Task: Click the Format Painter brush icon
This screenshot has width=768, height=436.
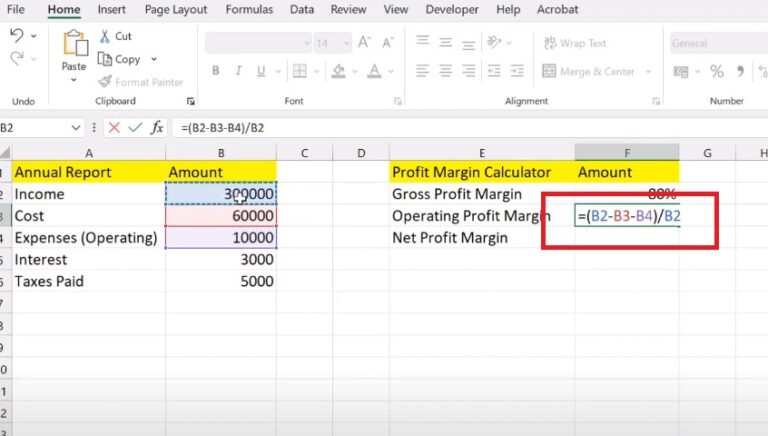Action: click(x=107, y=82)
